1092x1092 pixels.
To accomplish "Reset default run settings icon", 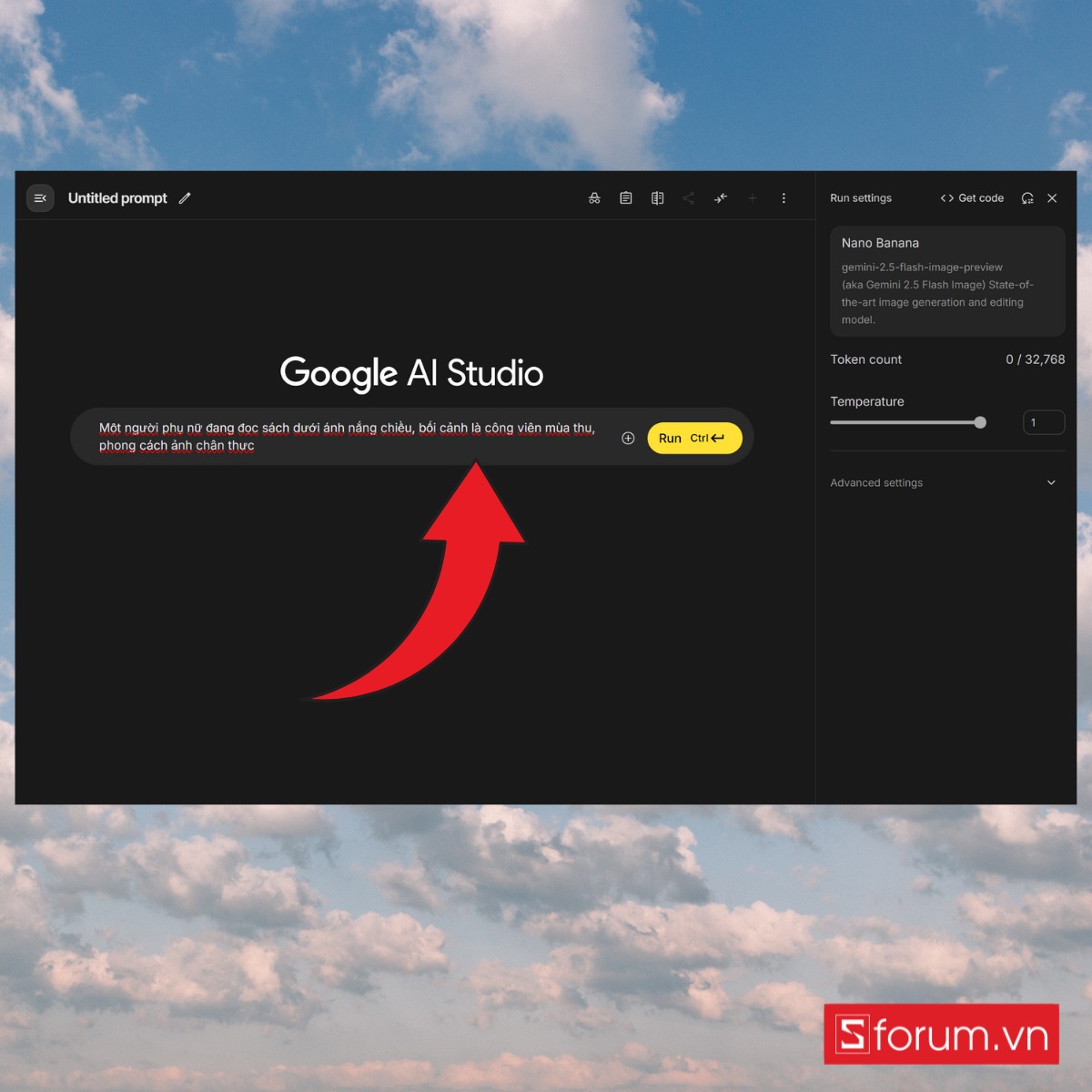I will pos(1027,198).
